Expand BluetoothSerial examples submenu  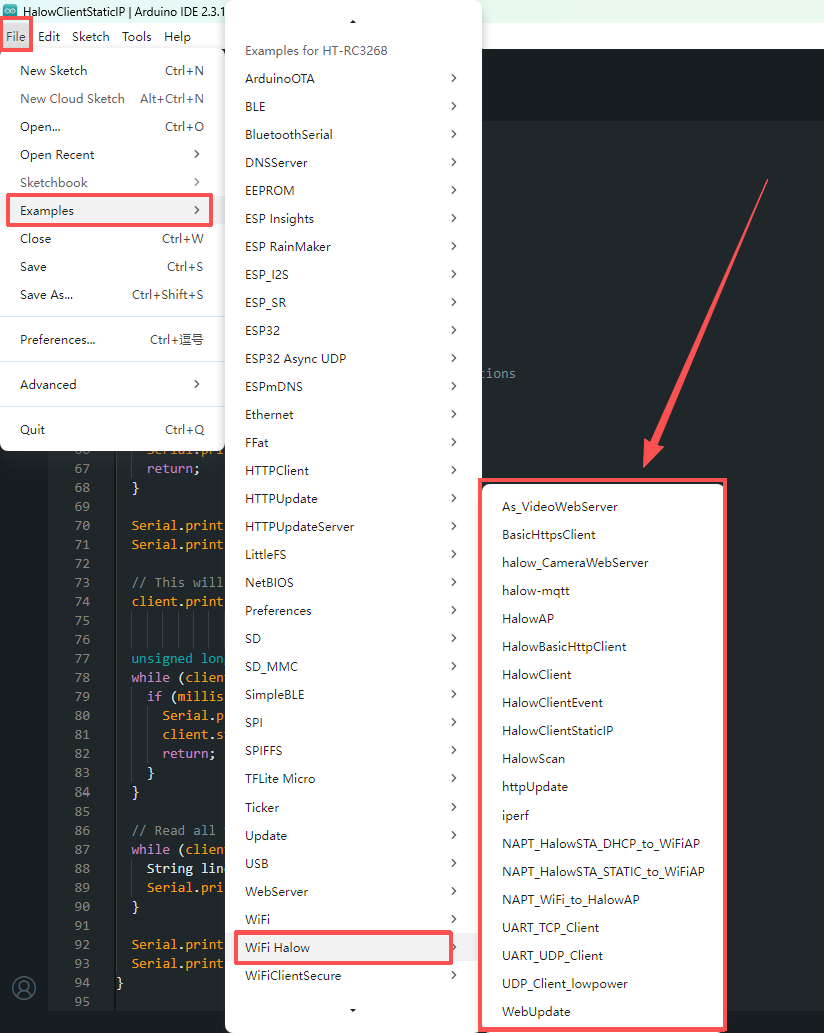(x=353, y=134)
